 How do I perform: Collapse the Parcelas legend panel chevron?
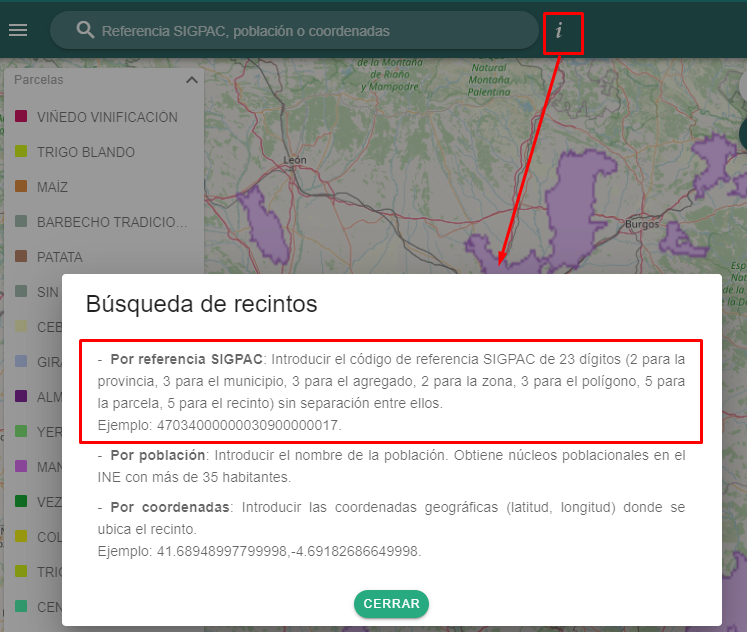(x=191, y=80)
